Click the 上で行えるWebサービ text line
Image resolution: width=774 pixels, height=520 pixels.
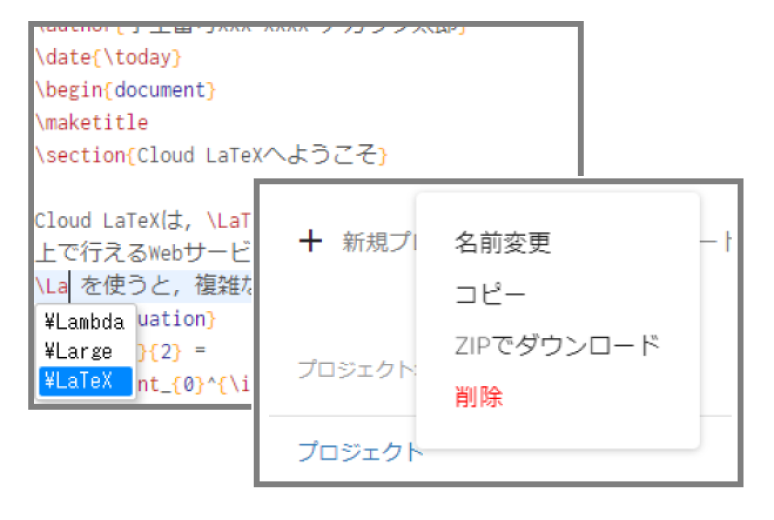143,252
